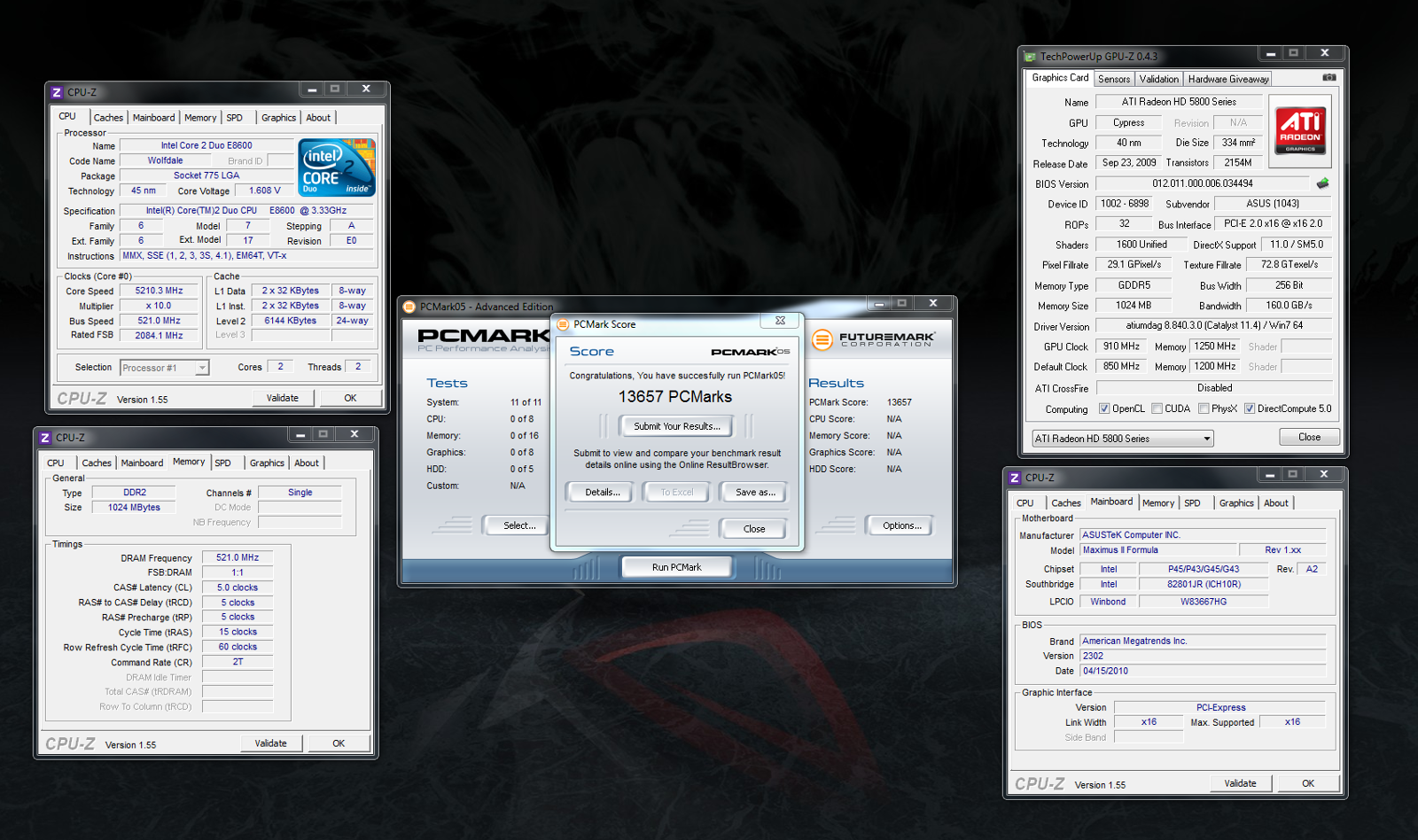Toggle the PhysX checkbox in GPU-Z
The height and width of the screenshot is (840, 1418).
[1204, 408]
